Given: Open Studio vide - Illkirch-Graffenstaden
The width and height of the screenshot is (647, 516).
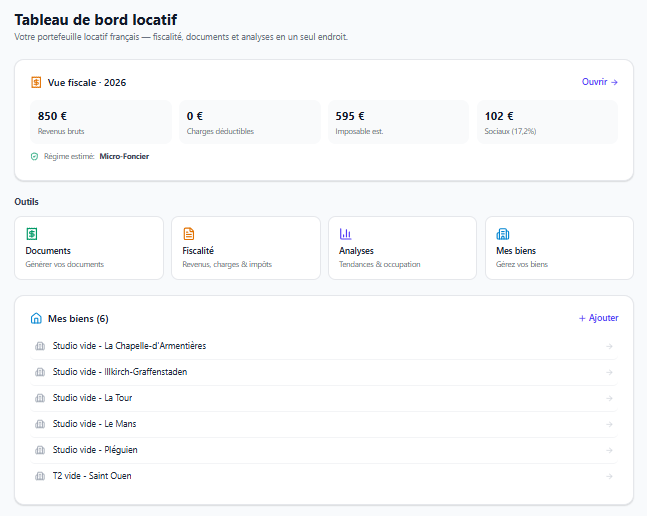Looking at the screenshot, I should pyautogui.click(x=324, y=372).
